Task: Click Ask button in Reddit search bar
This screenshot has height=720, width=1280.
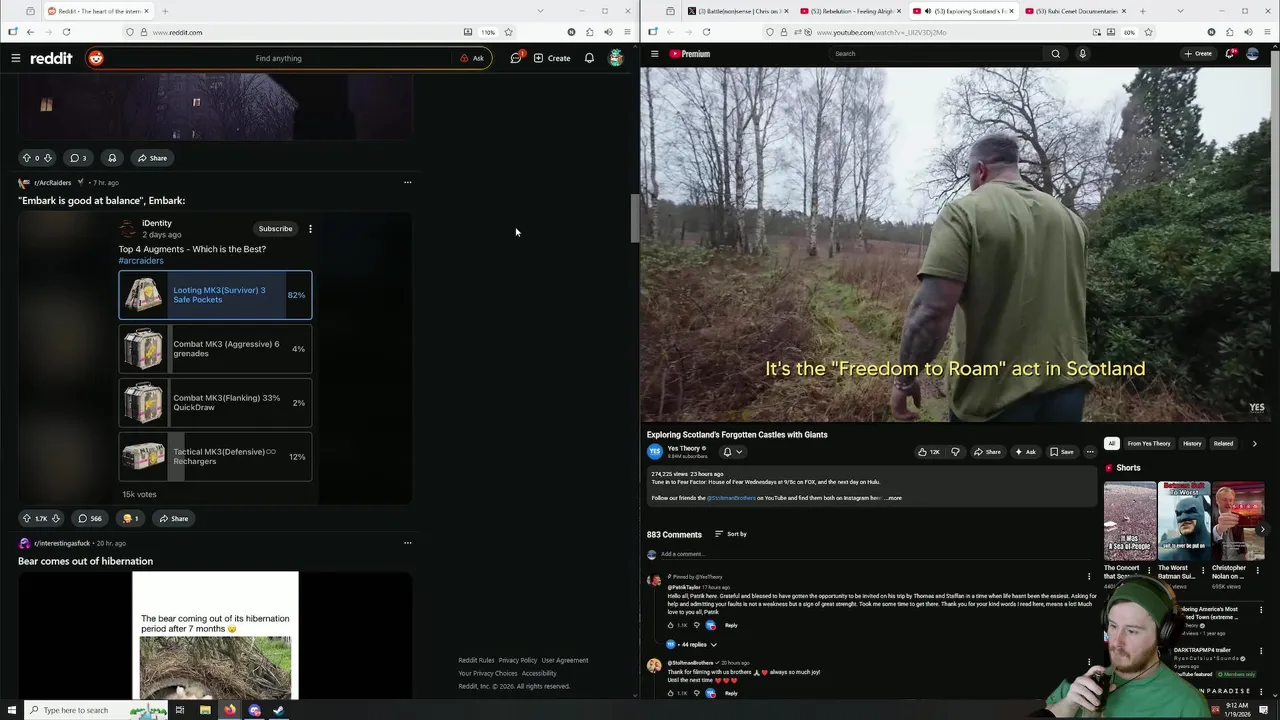Action: pyautogui.click(x=472, y=58)
